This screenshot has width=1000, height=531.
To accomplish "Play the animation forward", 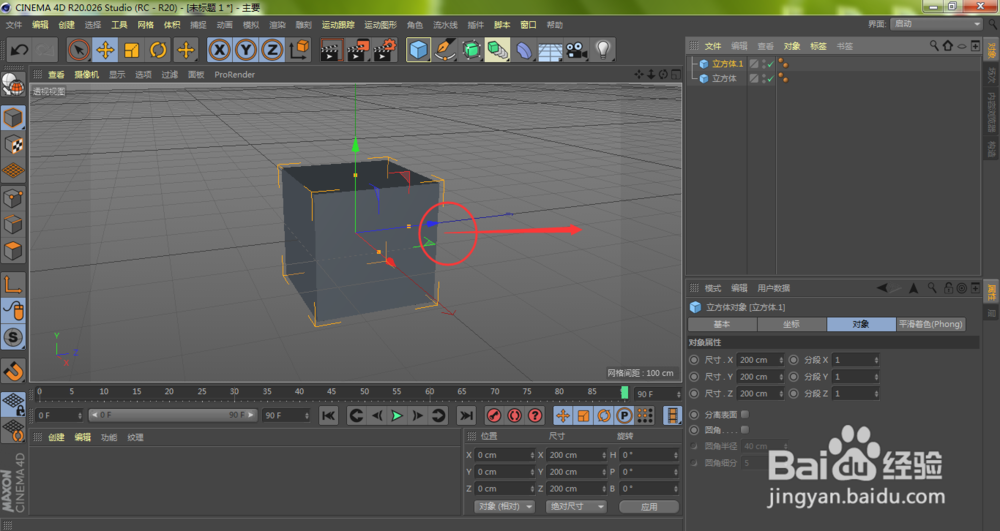I will 397,416.
